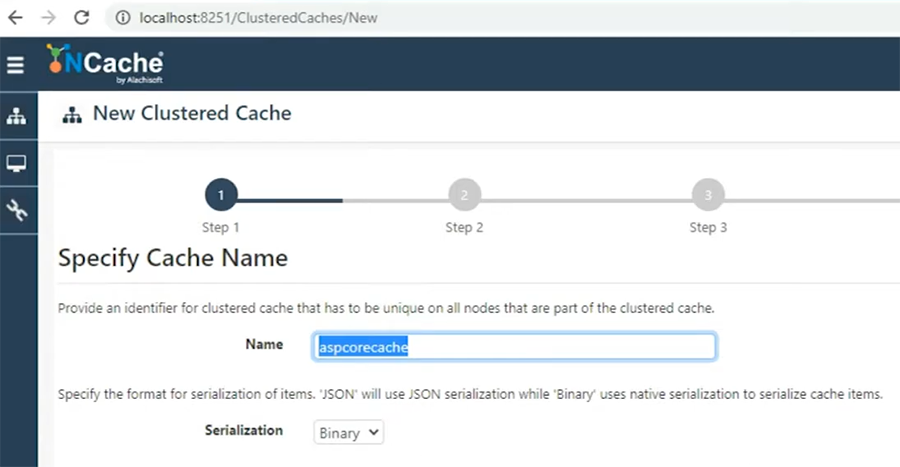Reload the page with the refresh icon
Image resolution: width=900 pixels, height=467 pixels.
[x=82, y=18]
